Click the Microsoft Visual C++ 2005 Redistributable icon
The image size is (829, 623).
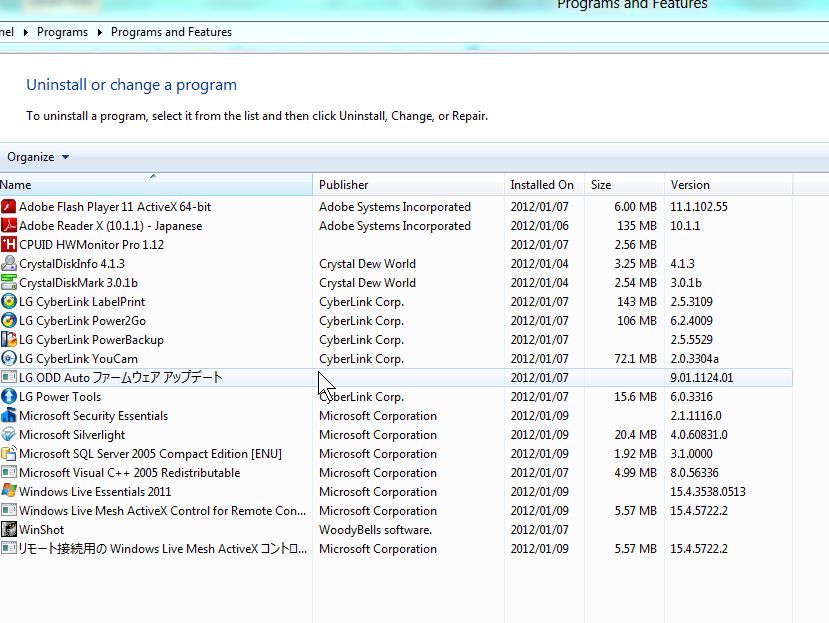pos(8,473)
